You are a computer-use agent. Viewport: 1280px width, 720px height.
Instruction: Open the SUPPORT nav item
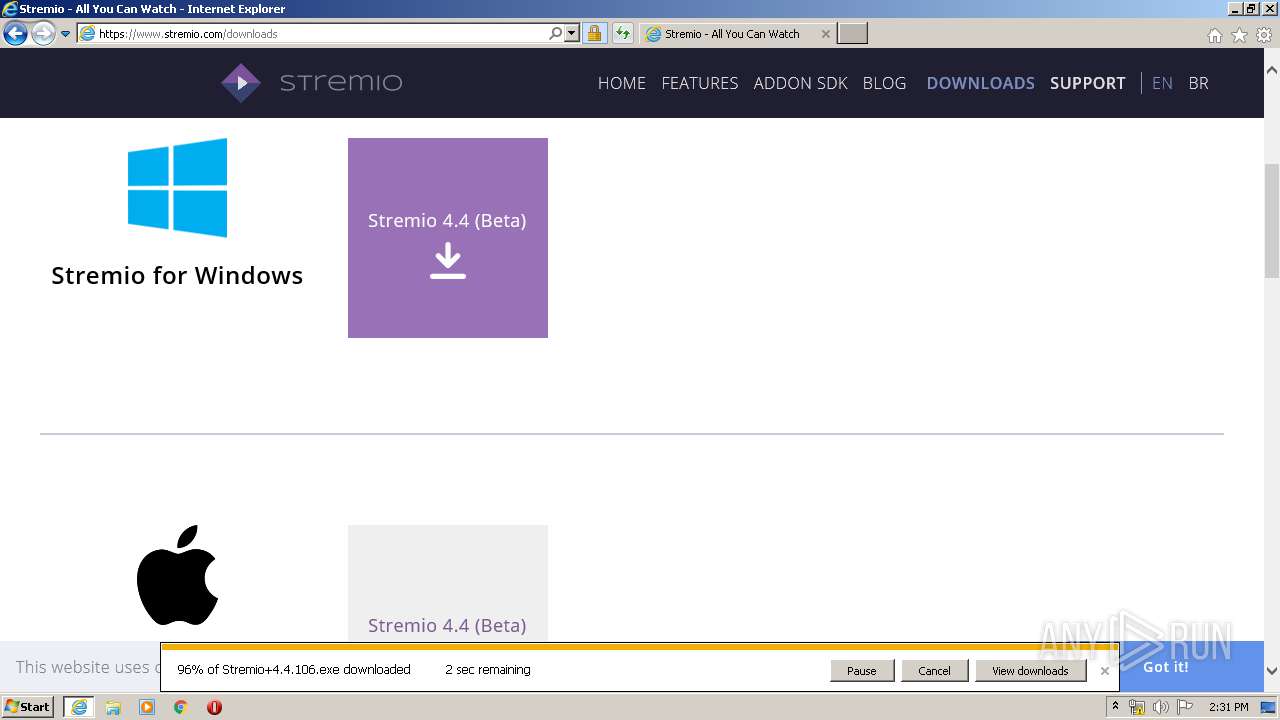[1087, 83]
